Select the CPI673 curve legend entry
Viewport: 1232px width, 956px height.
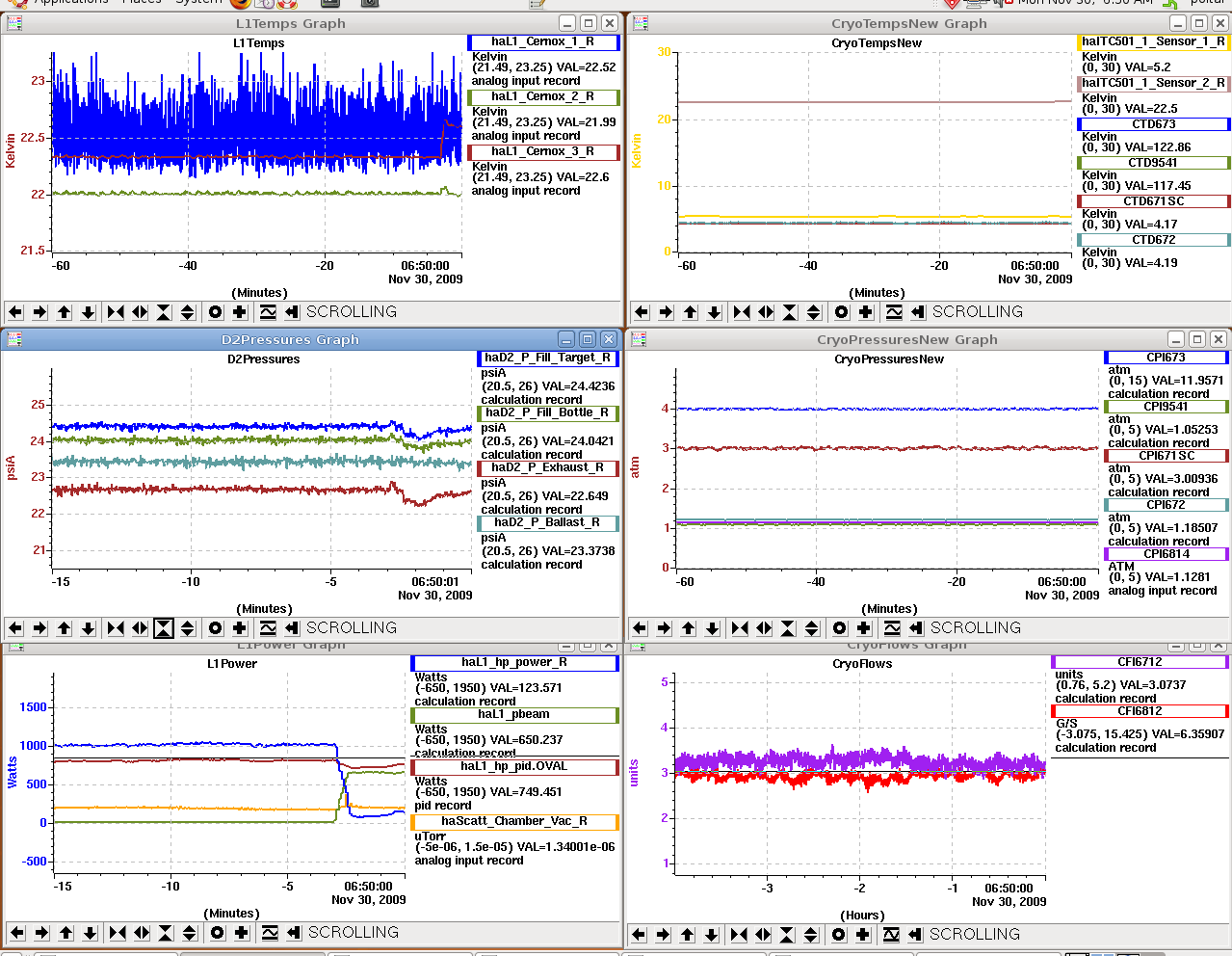[x=1166, y=358]
